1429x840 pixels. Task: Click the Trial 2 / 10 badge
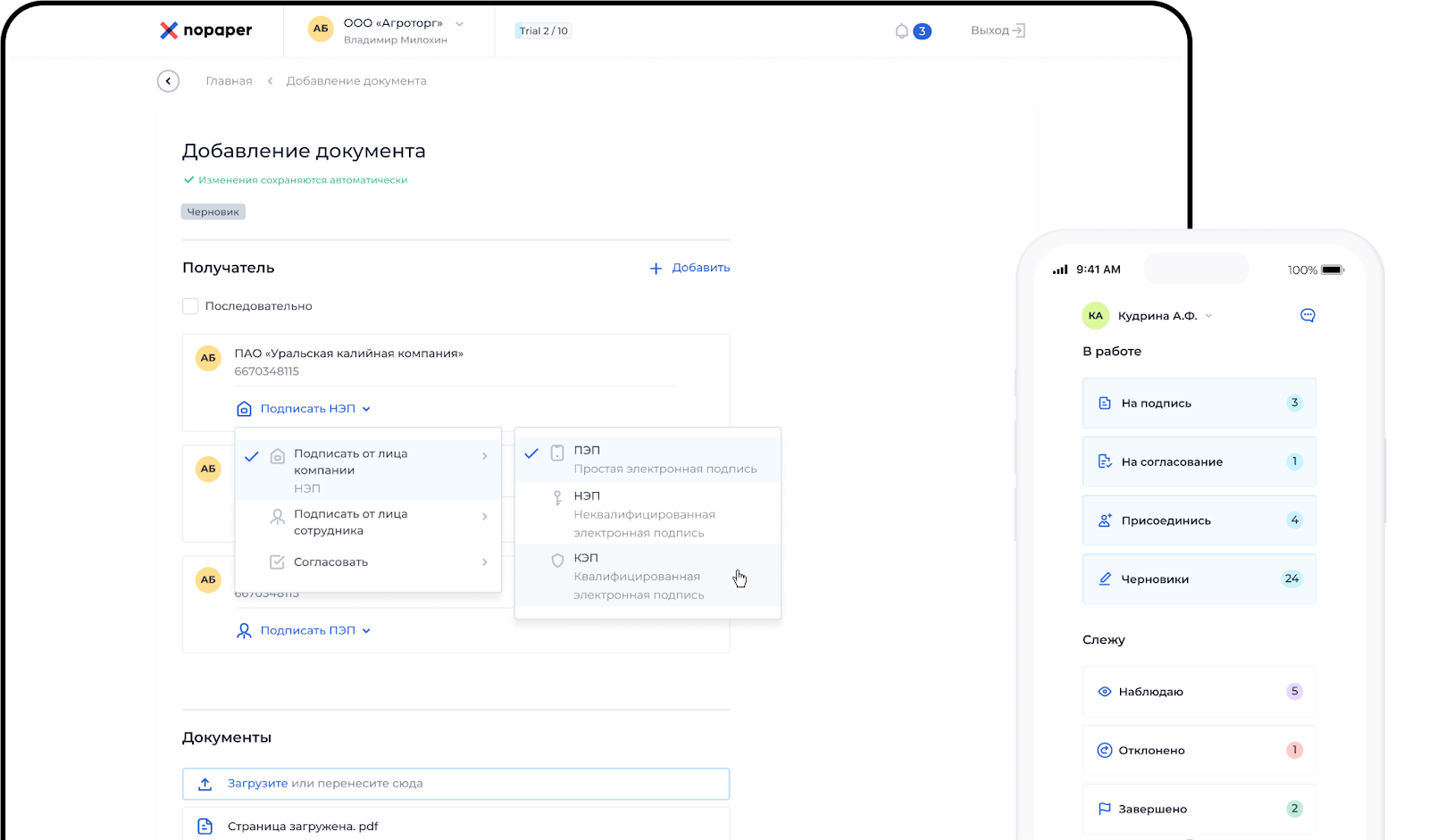(x=543, y=30)
